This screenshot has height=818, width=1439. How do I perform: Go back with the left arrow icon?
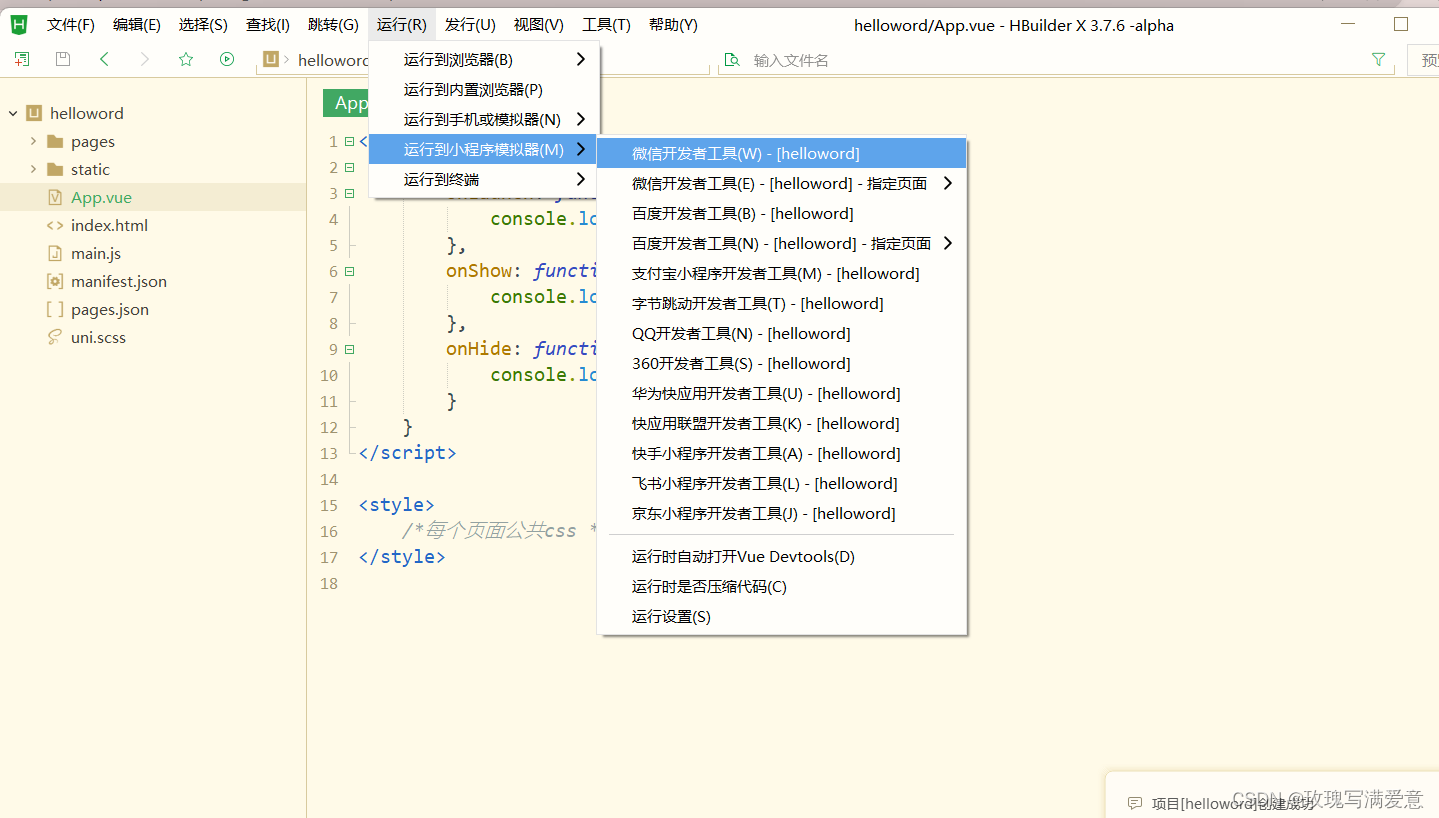tap(104, 59)
